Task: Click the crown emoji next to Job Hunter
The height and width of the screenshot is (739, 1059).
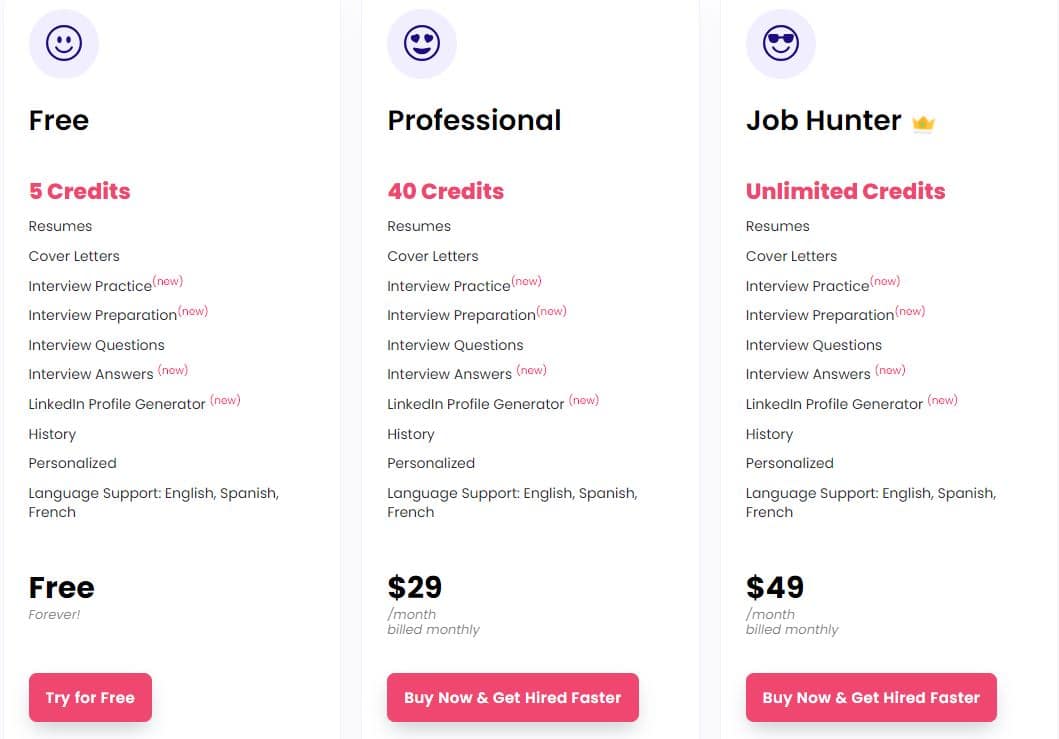Action: pos(922,122)
